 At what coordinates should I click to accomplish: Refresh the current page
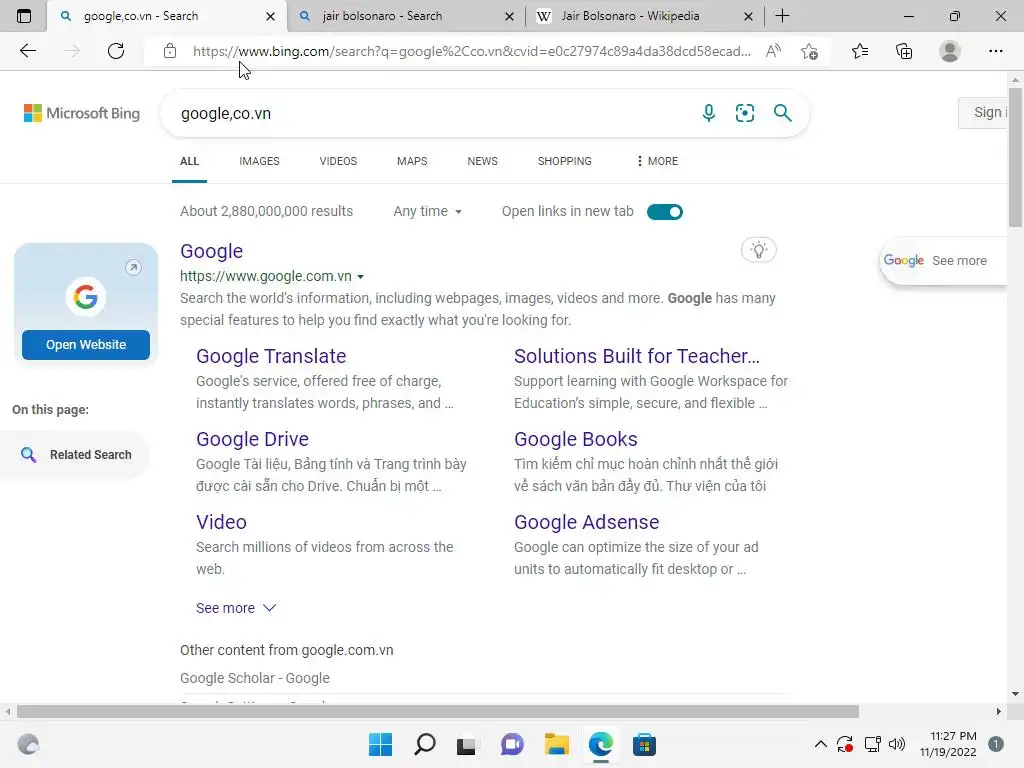click(116, 51)
